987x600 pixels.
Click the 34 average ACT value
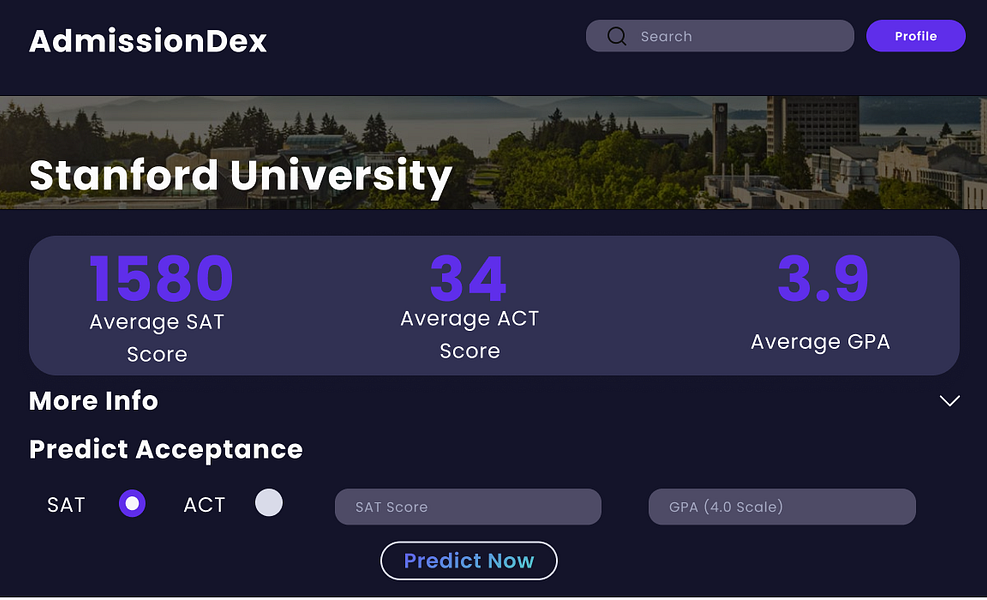tap(468, 278)
